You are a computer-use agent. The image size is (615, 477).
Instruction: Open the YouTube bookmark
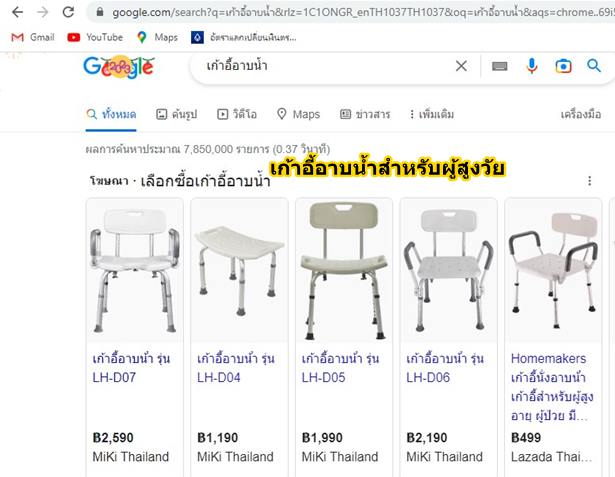point(95,37)
